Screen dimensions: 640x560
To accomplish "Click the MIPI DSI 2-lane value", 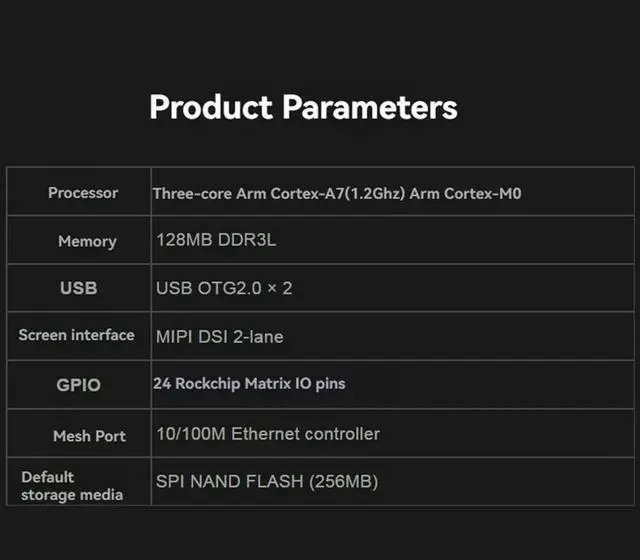I will pos(220,337).
